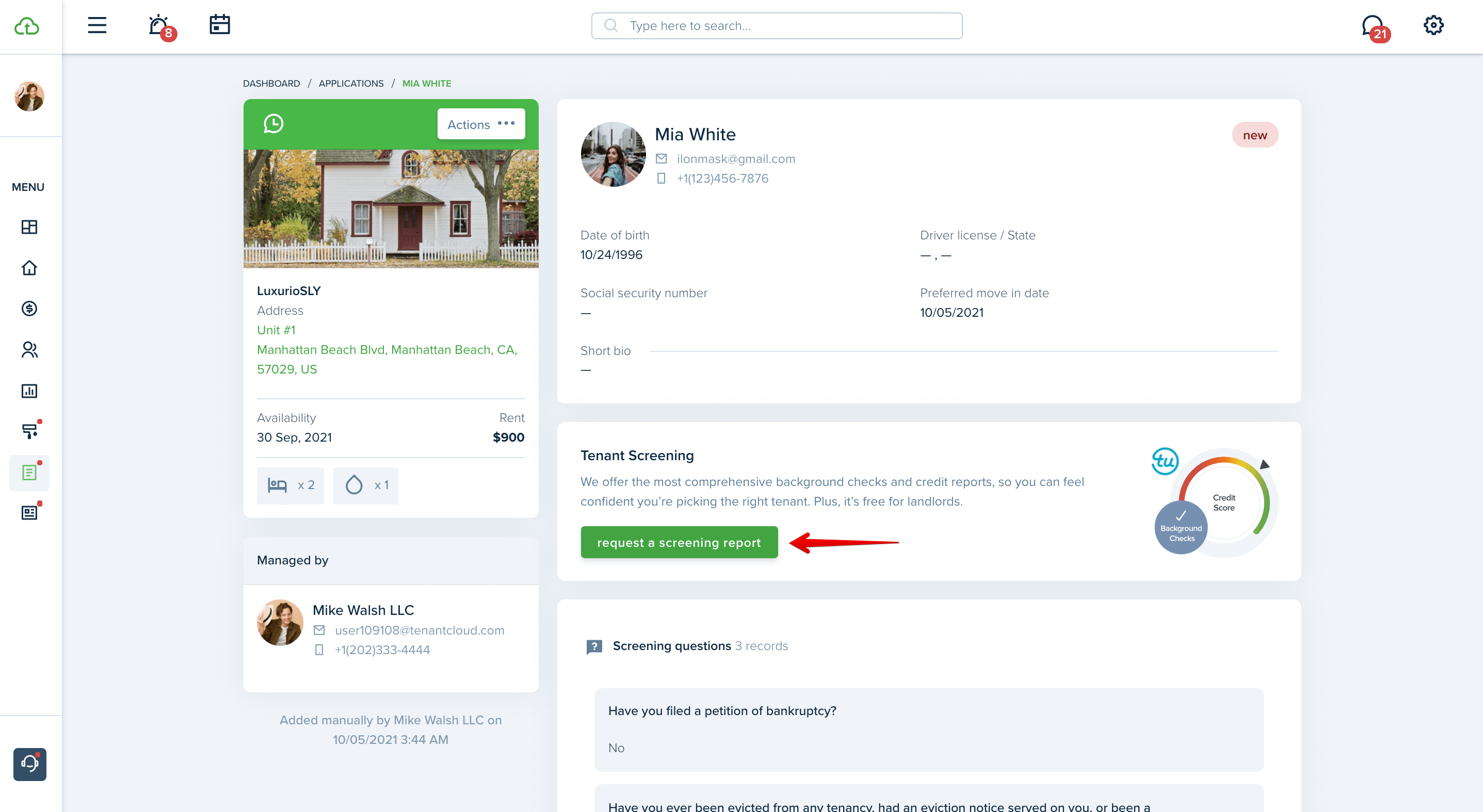Click phone +1(123)456-7876

pyautogui.click(x=722, y=178)
